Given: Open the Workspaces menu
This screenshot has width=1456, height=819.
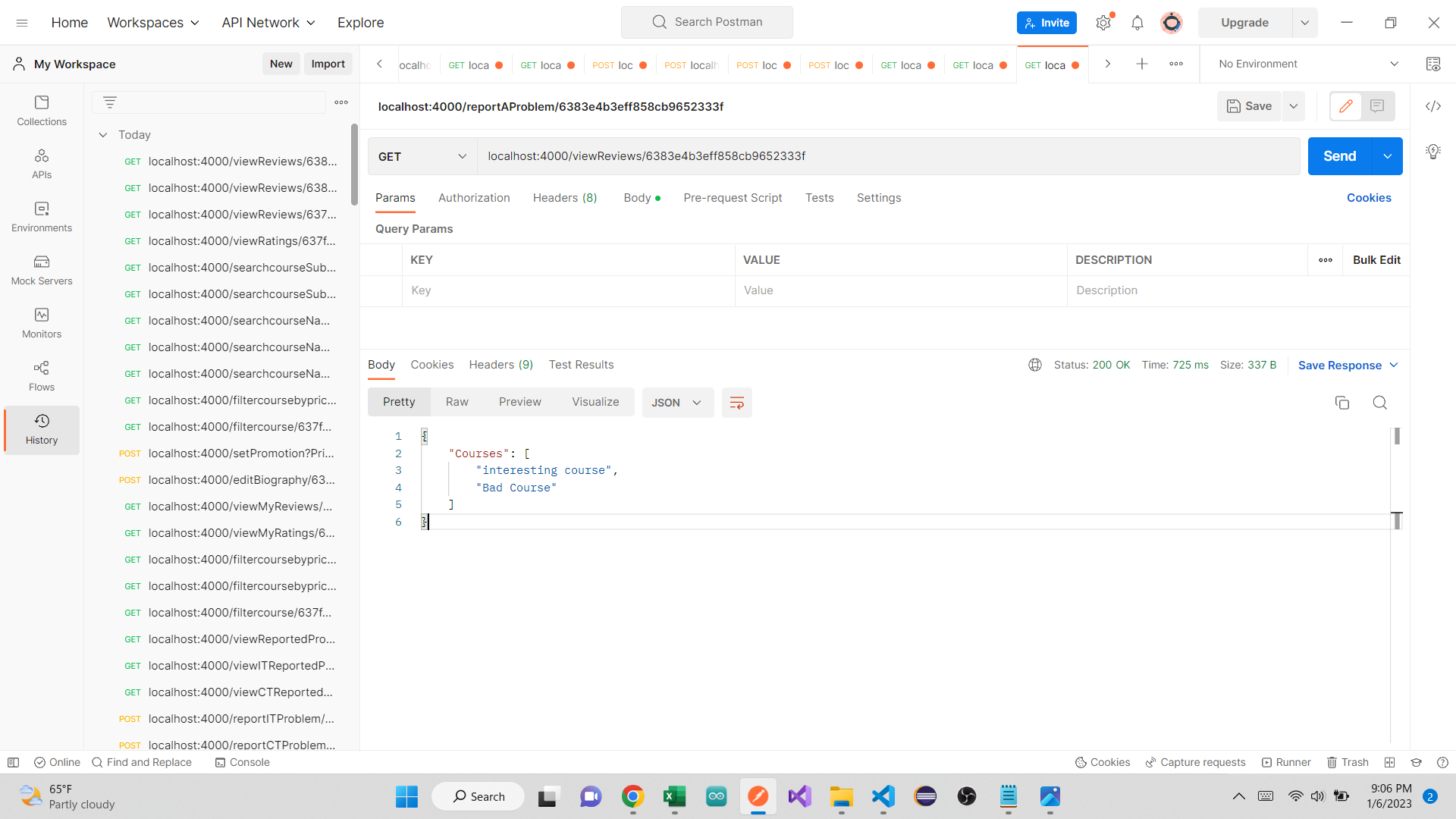Looking at the screenshot, I should [153, 23].
